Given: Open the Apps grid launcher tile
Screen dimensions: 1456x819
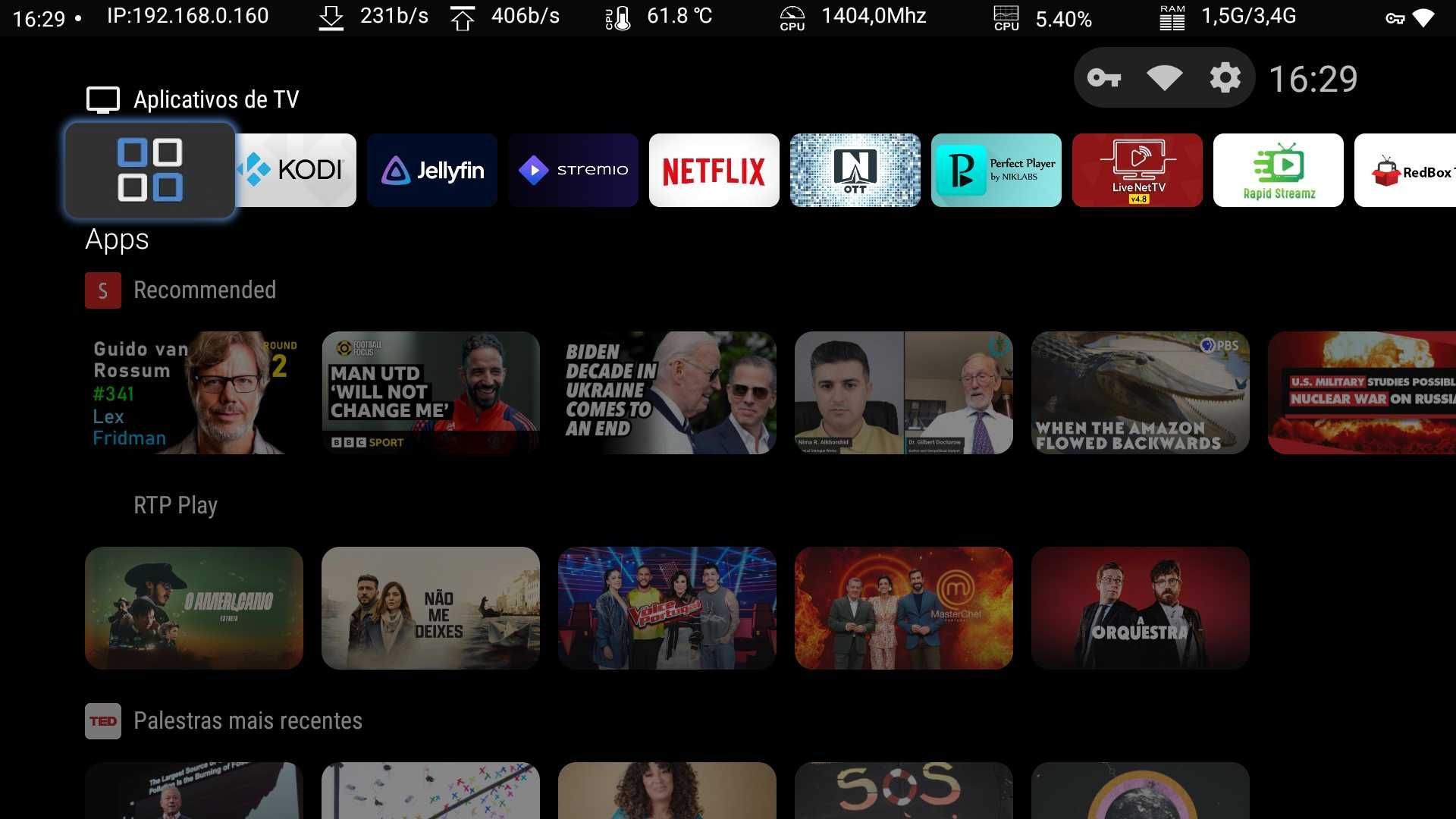Looking at the screenshot, I should (x=150, y=171).
